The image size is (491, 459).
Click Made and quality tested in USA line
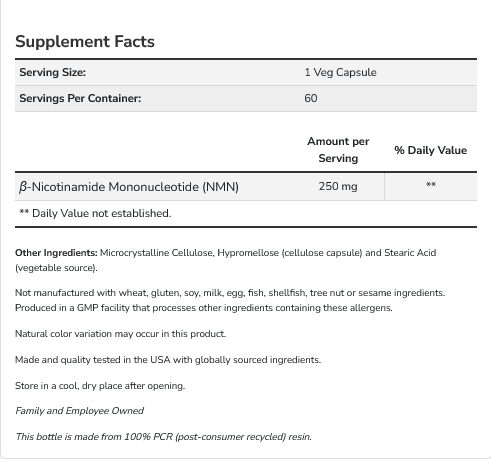(x=168, y=360)
